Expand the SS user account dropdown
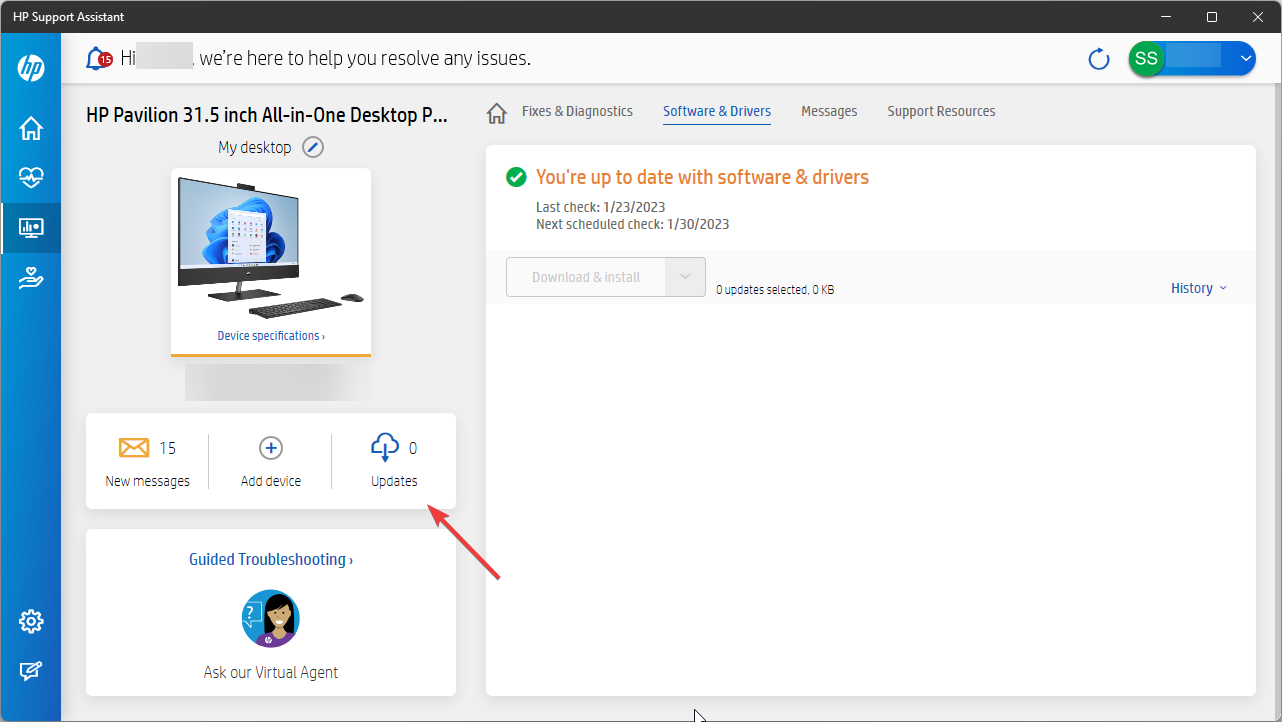Image resolution: width=1282 pixels, height=722 pixels. coord(1246,59)
